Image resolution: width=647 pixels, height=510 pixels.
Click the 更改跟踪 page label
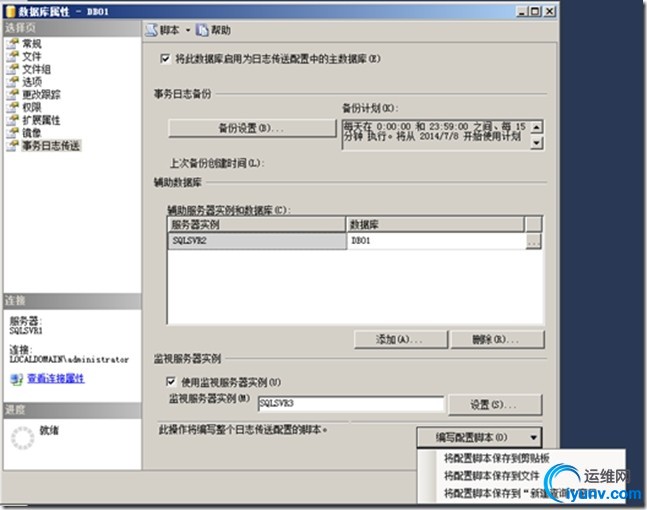[41, 94]
